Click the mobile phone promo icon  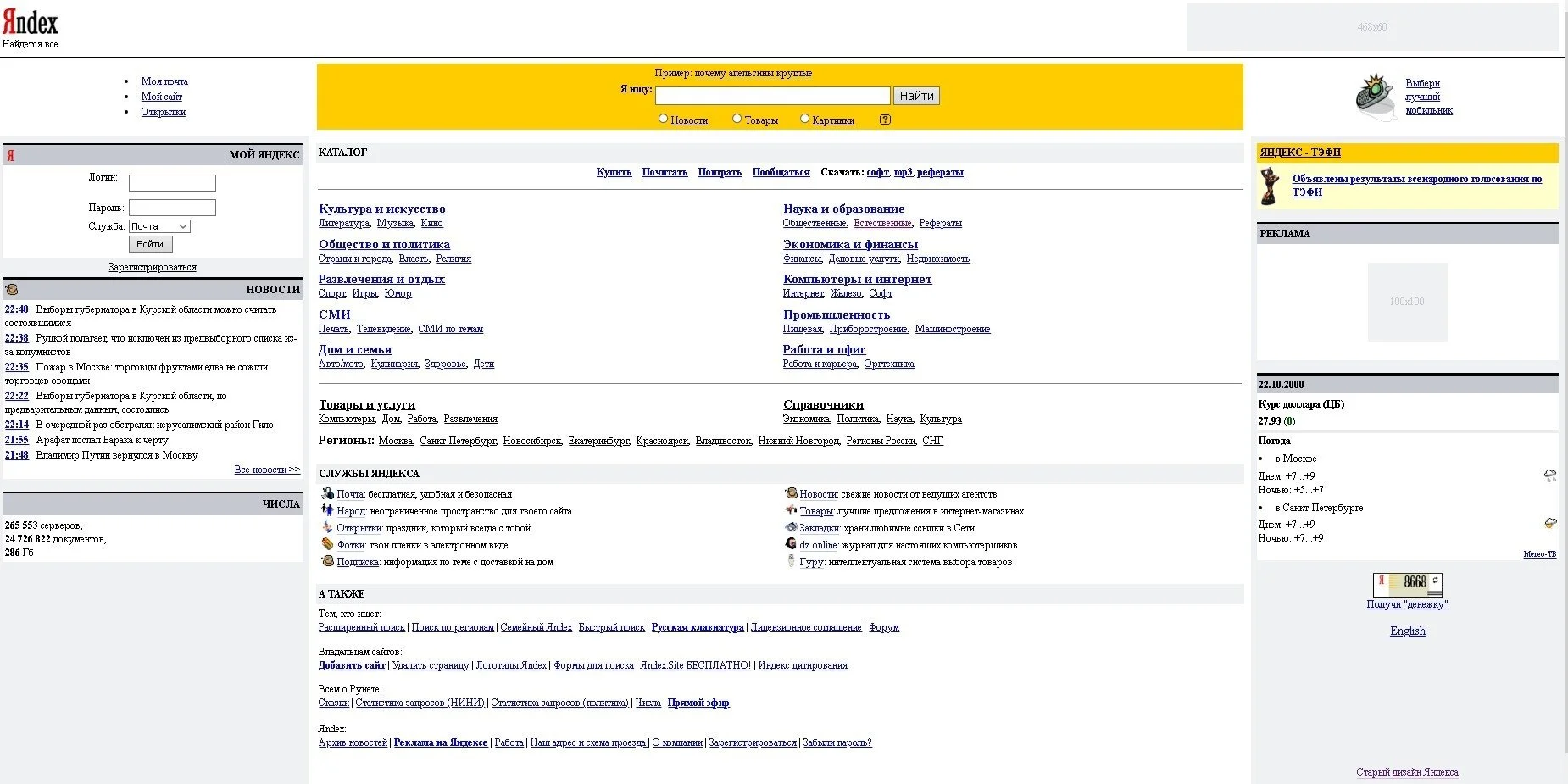click(1375, 97)
